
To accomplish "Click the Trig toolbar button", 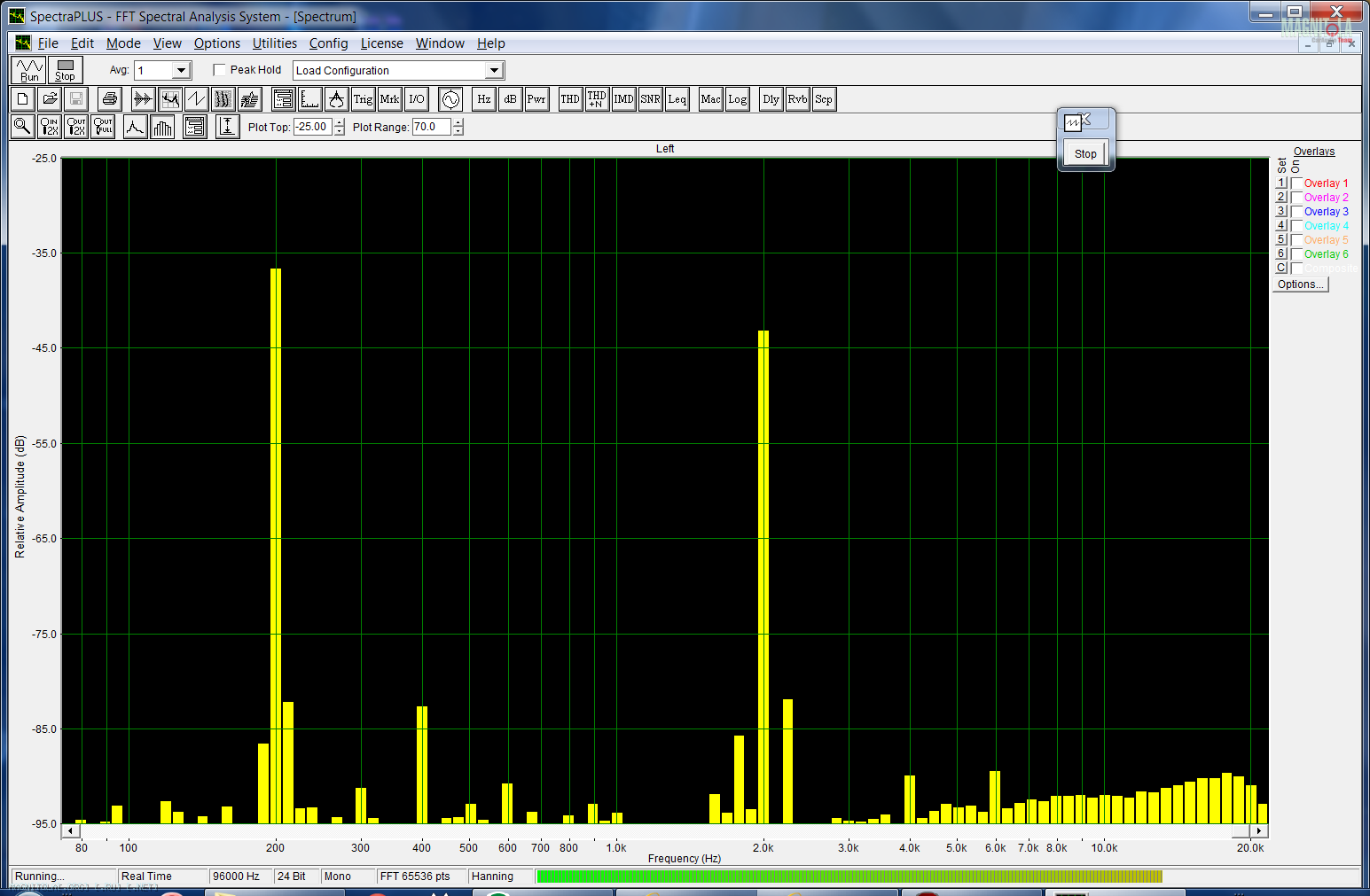I will click(363, 99).
